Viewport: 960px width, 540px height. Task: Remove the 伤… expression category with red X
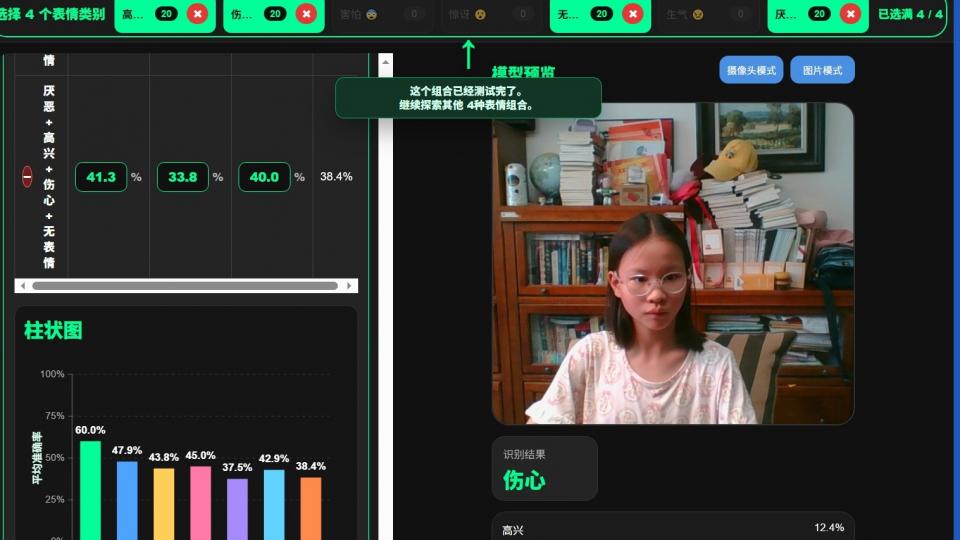pyautogui.click(x=306, y=13)
